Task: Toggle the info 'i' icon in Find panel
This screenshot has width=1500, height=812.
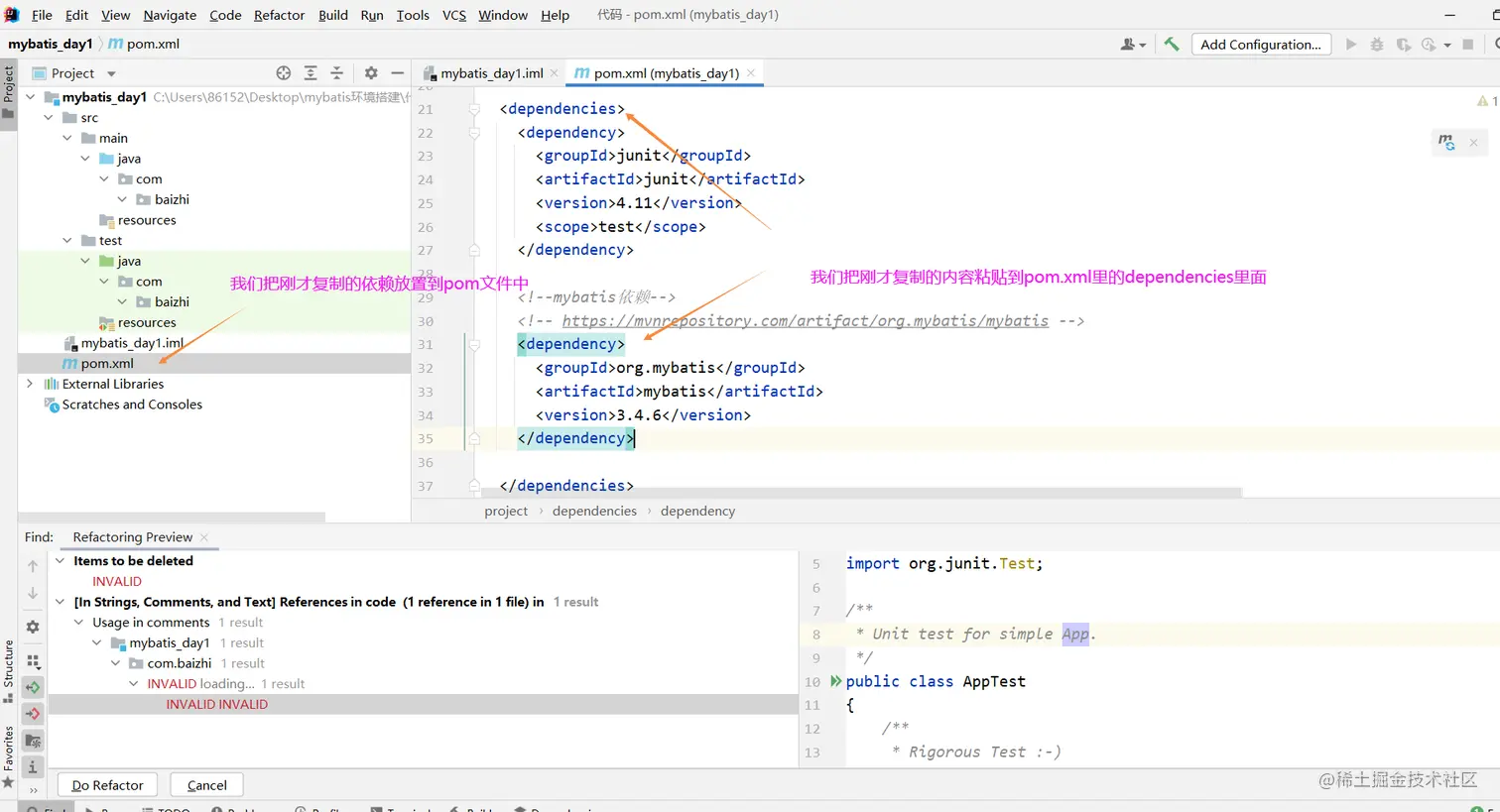Action: pos(33,767)
